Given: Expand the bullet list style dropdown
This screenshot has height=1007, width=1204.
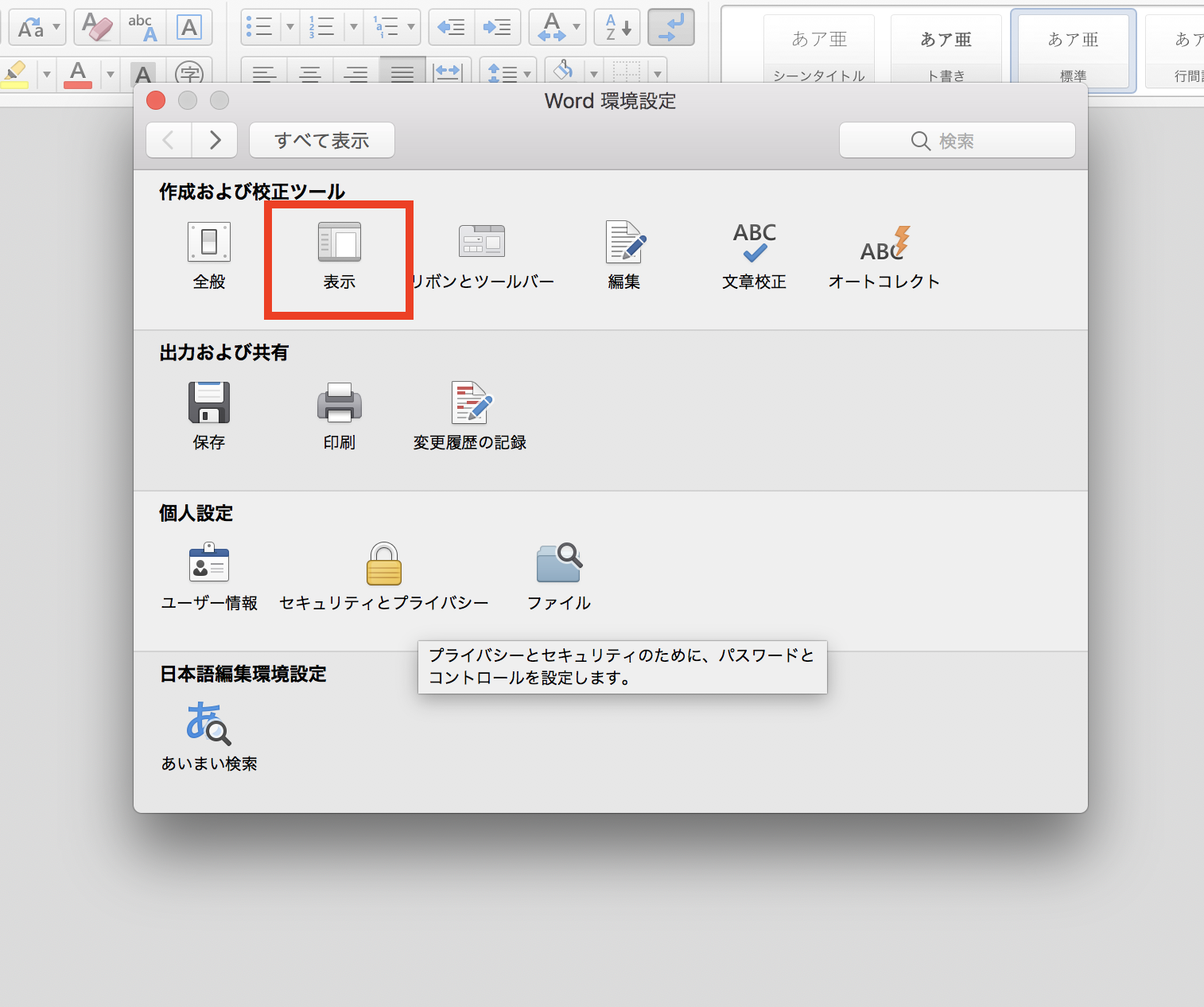Looking at the screenshot, I should [290, 27].
